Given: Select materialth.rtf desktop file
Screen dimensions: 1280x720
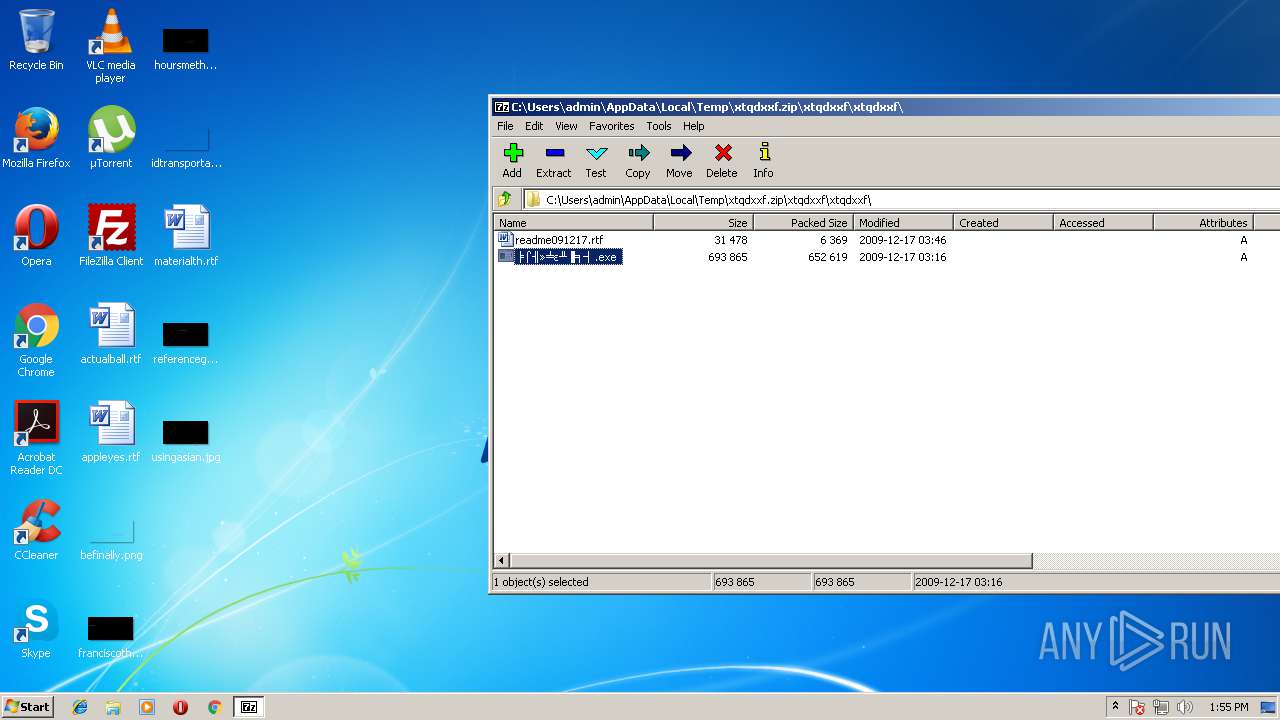Looking at the screenshot, I should [x=186, y=236].
